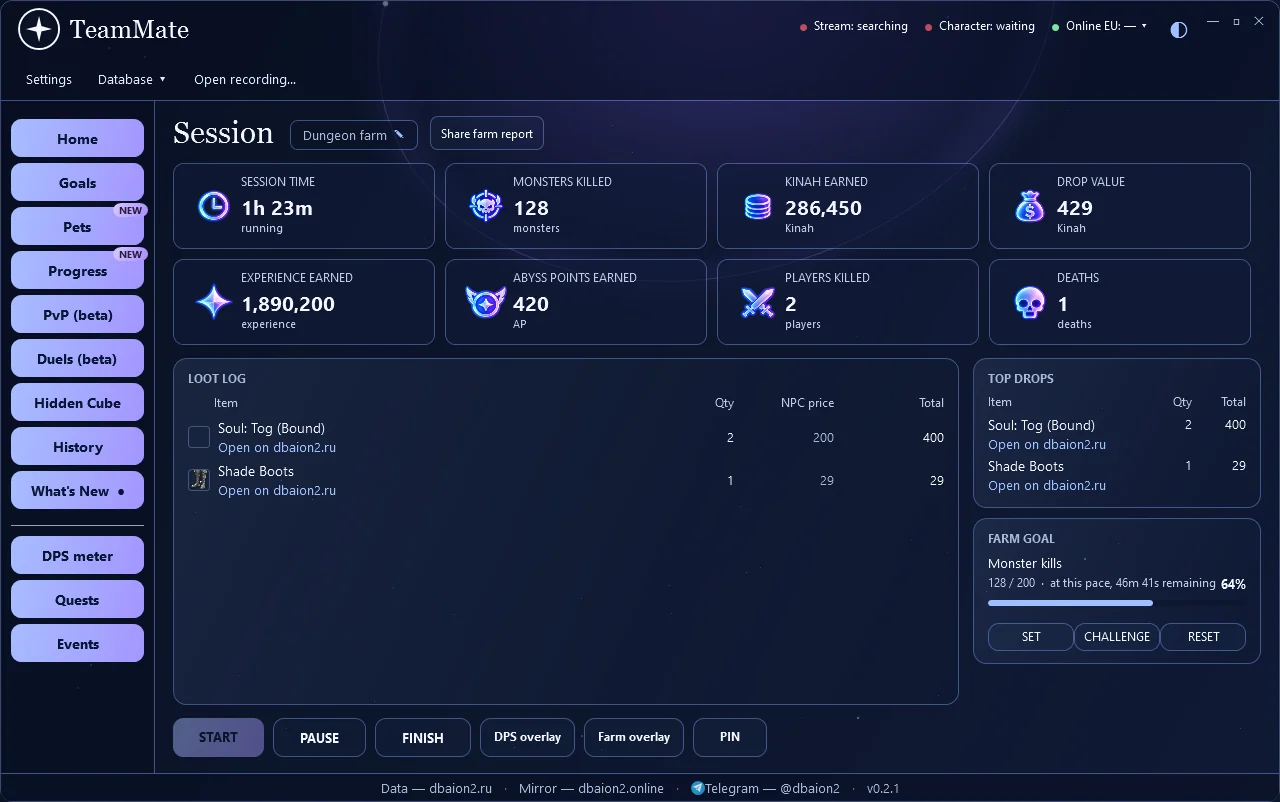The width and height of the screenshot is (1280, 802).
Task: Launch the DPS meter
Action: click(78, 556)
